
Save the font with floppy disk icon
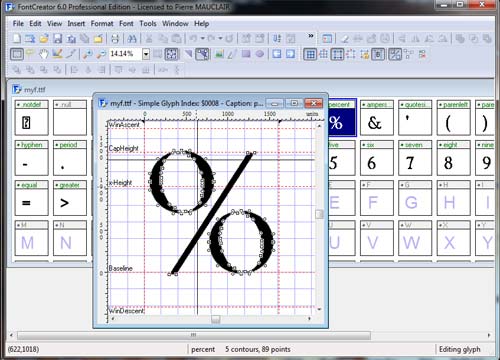click(x=58, y=39)
